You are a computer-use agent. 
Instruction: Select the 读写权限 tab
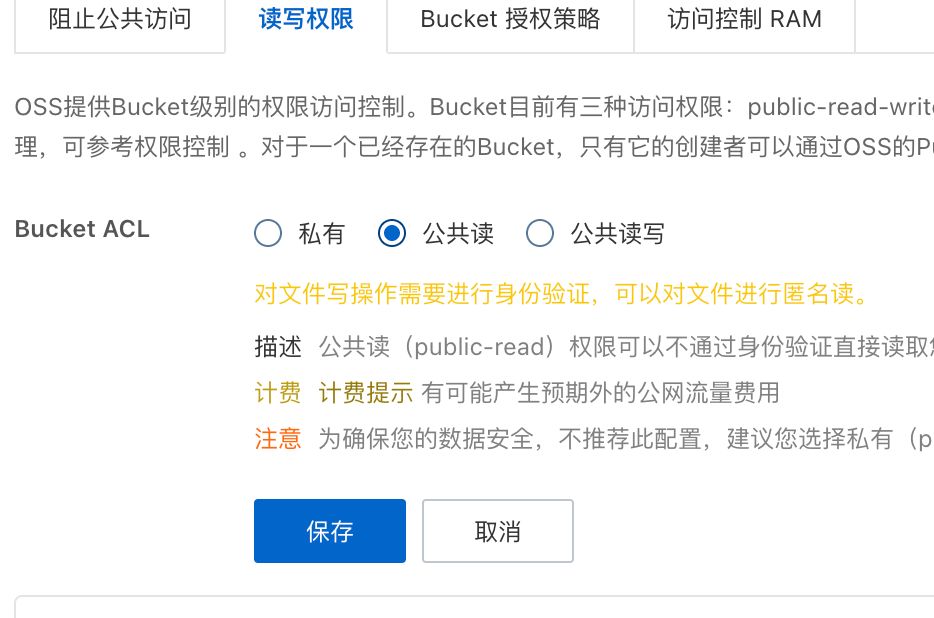306,19
